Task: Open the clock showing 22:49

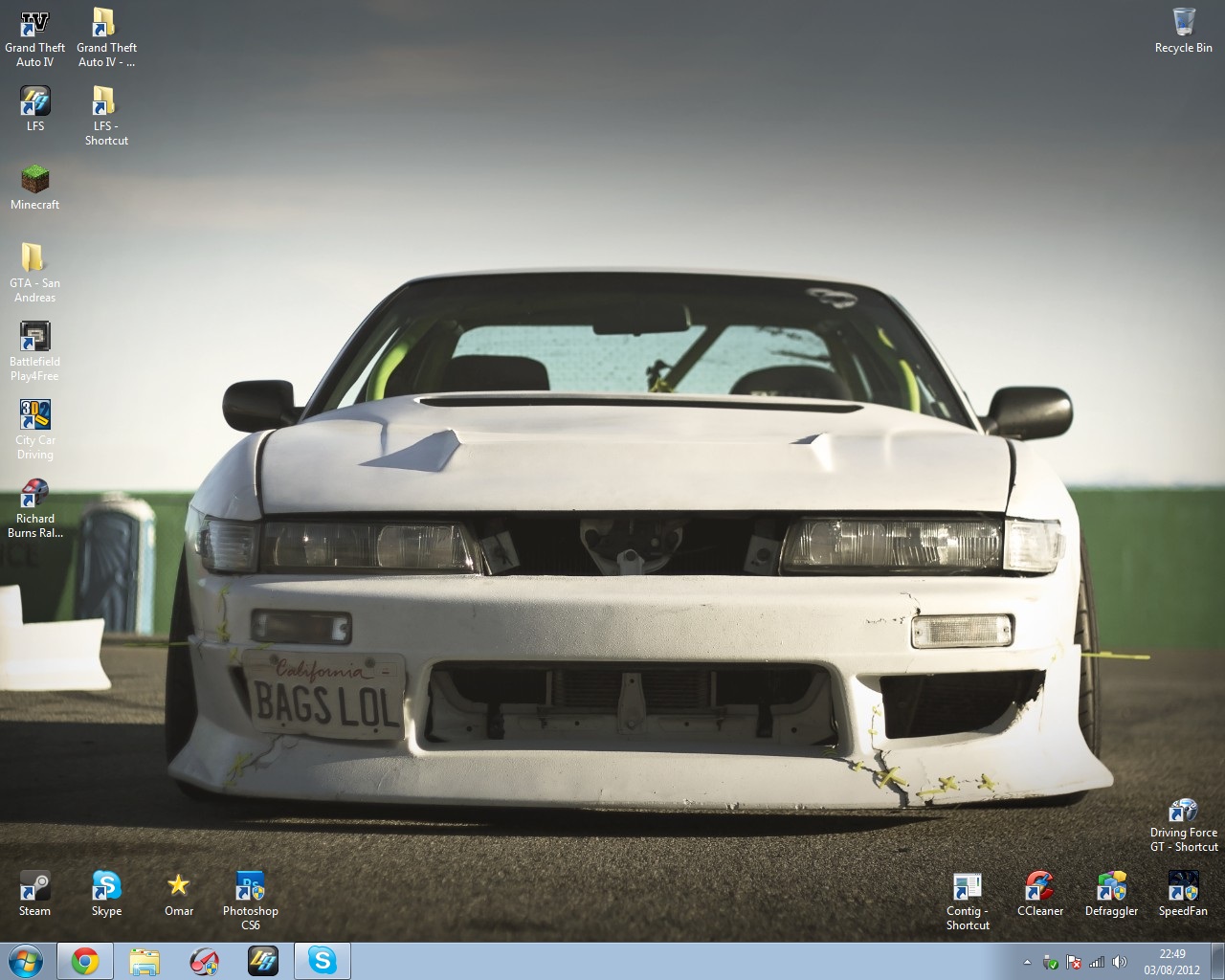Action: (1172, 961)
